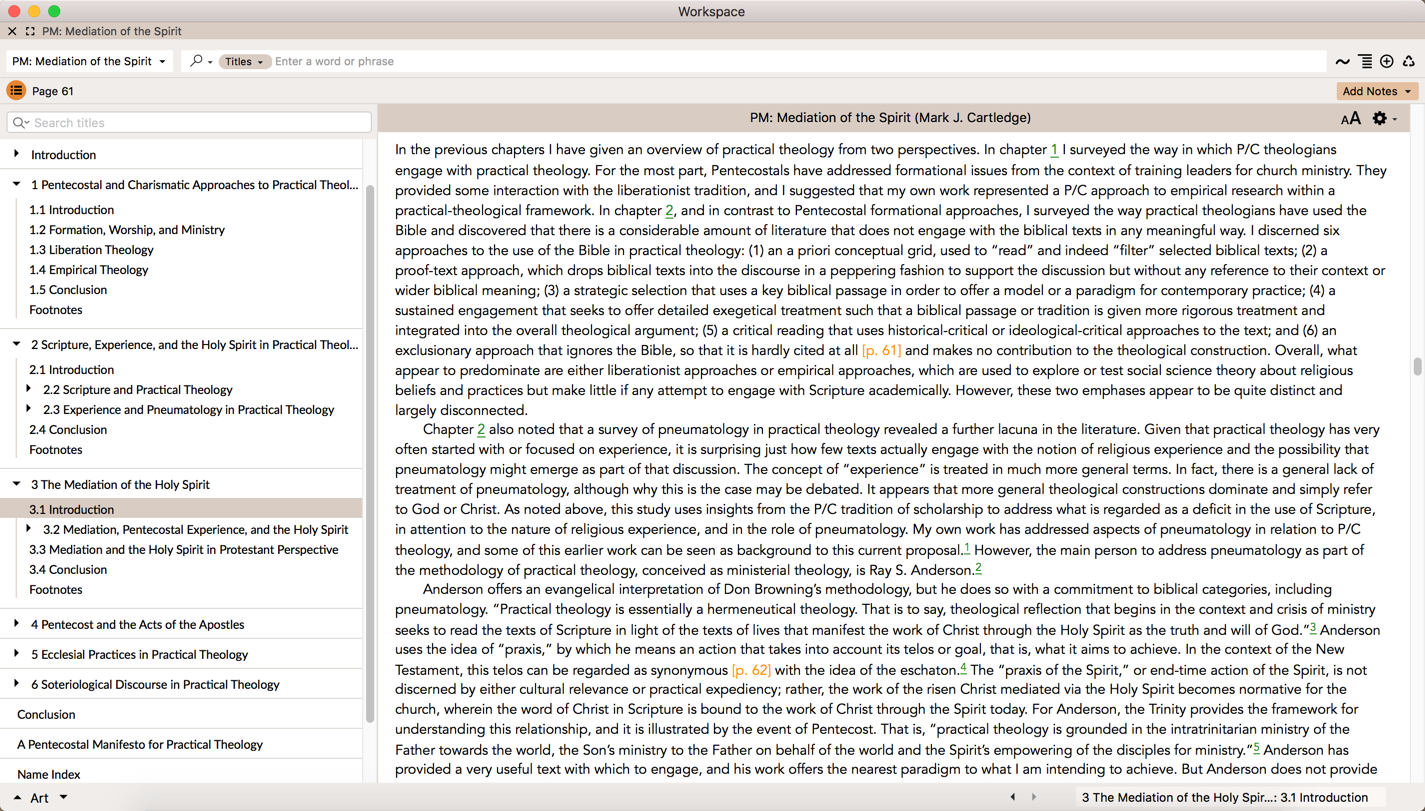The image size is (1425, 811).
Task: Toggle the orange table of contents icon
Action: point(16,91)
